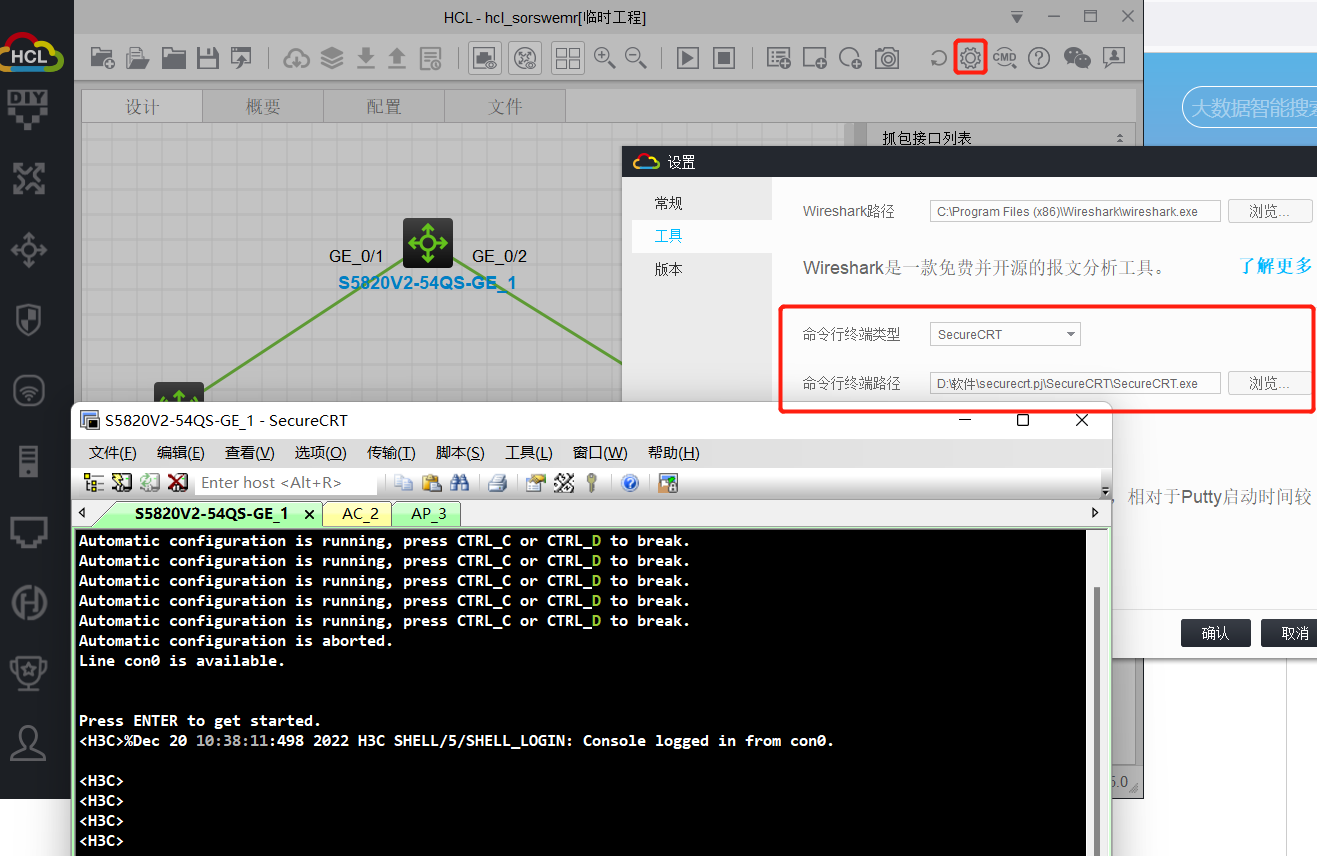Image resolution: width=1317 pixels, height=856 pixels.
Task: Click the right tab scroll arrow in SecureCRT
Action: tap(1094, 513)
